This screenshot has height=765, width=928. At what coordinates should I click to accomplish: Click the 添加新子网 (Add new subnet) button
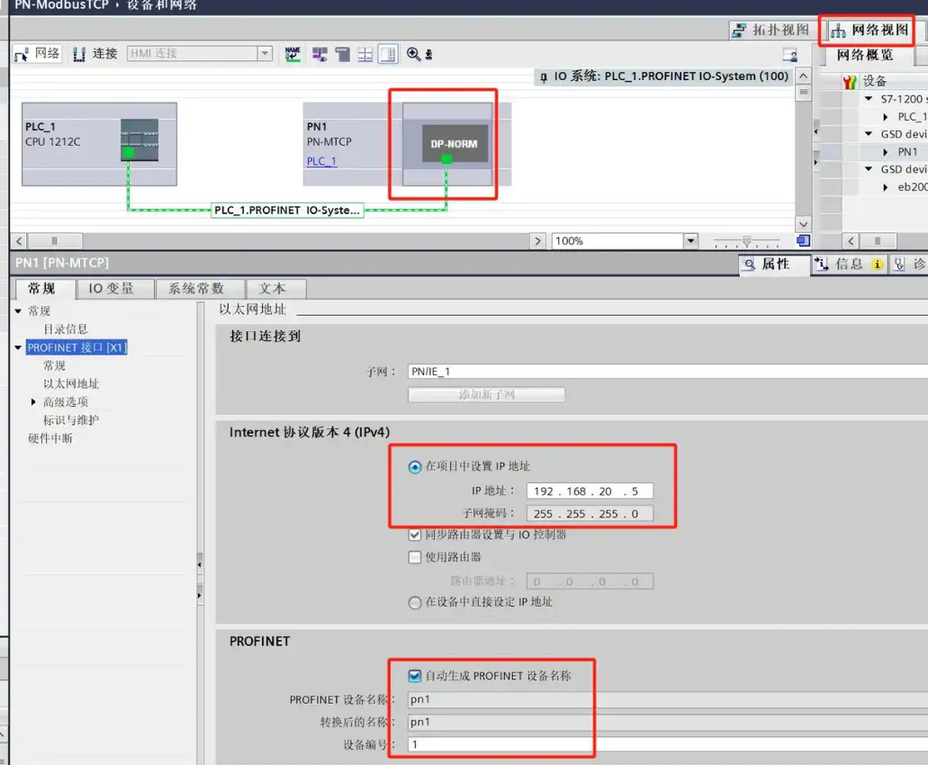[x=486, y=395]
